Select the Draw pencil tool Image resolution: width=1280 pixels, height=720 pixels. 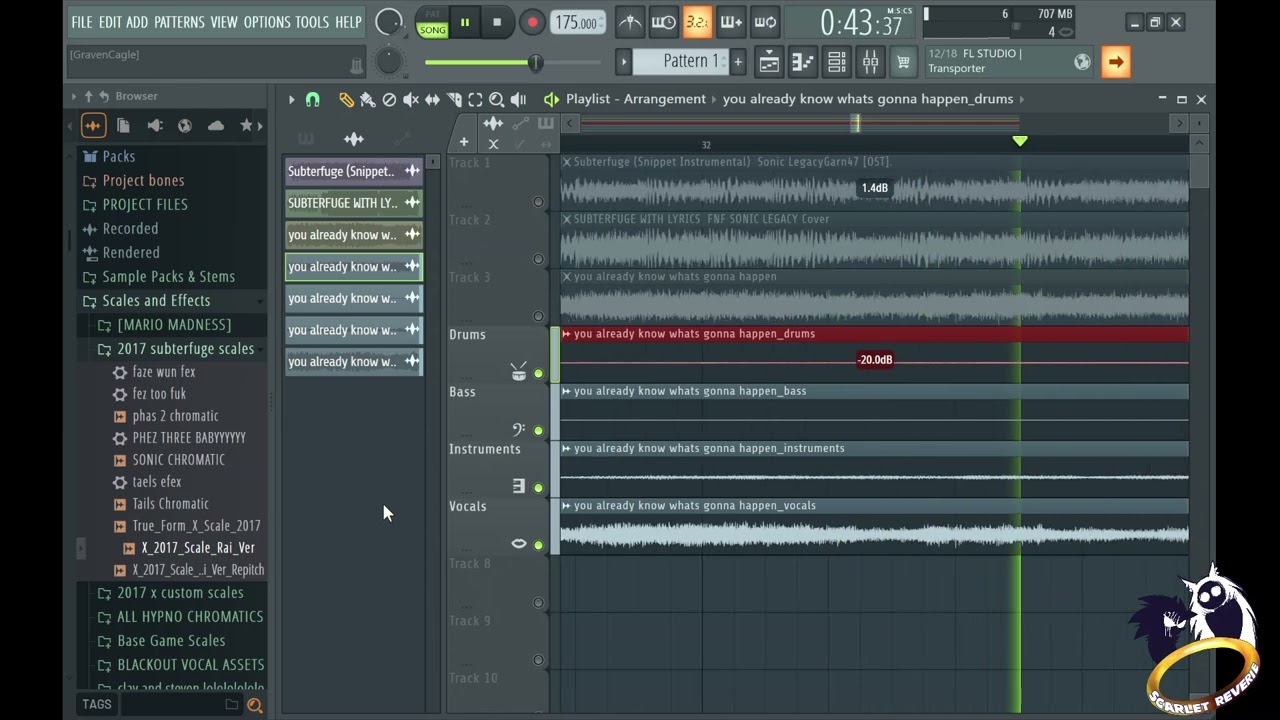pyautogui.click(x=346, y=99)
